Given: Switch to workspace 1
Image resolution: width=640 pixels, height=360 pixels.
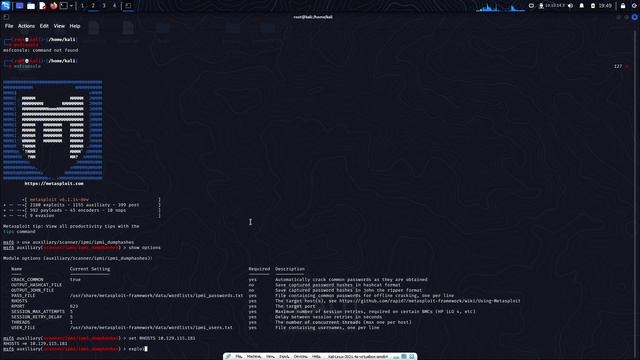Looking at the screenshot, I should 82,6.
